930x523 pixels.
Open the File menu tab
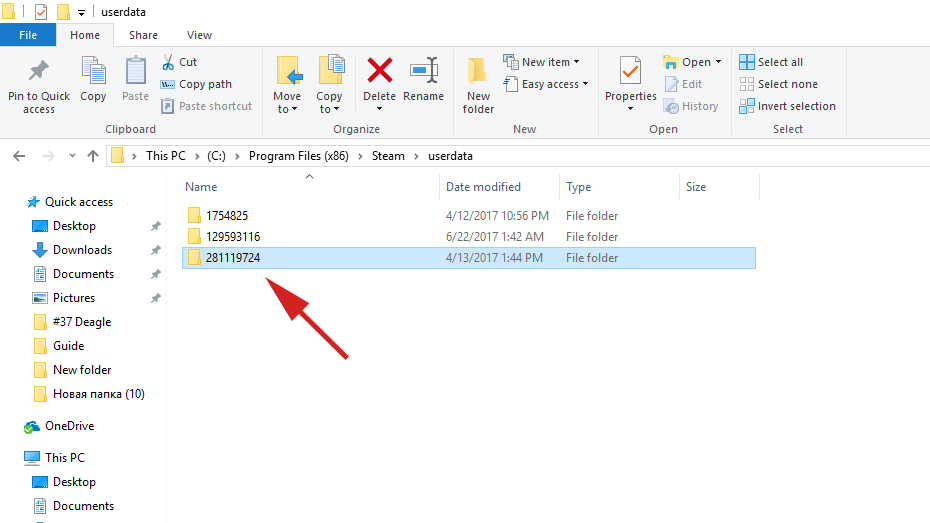[x=28, y=35]
